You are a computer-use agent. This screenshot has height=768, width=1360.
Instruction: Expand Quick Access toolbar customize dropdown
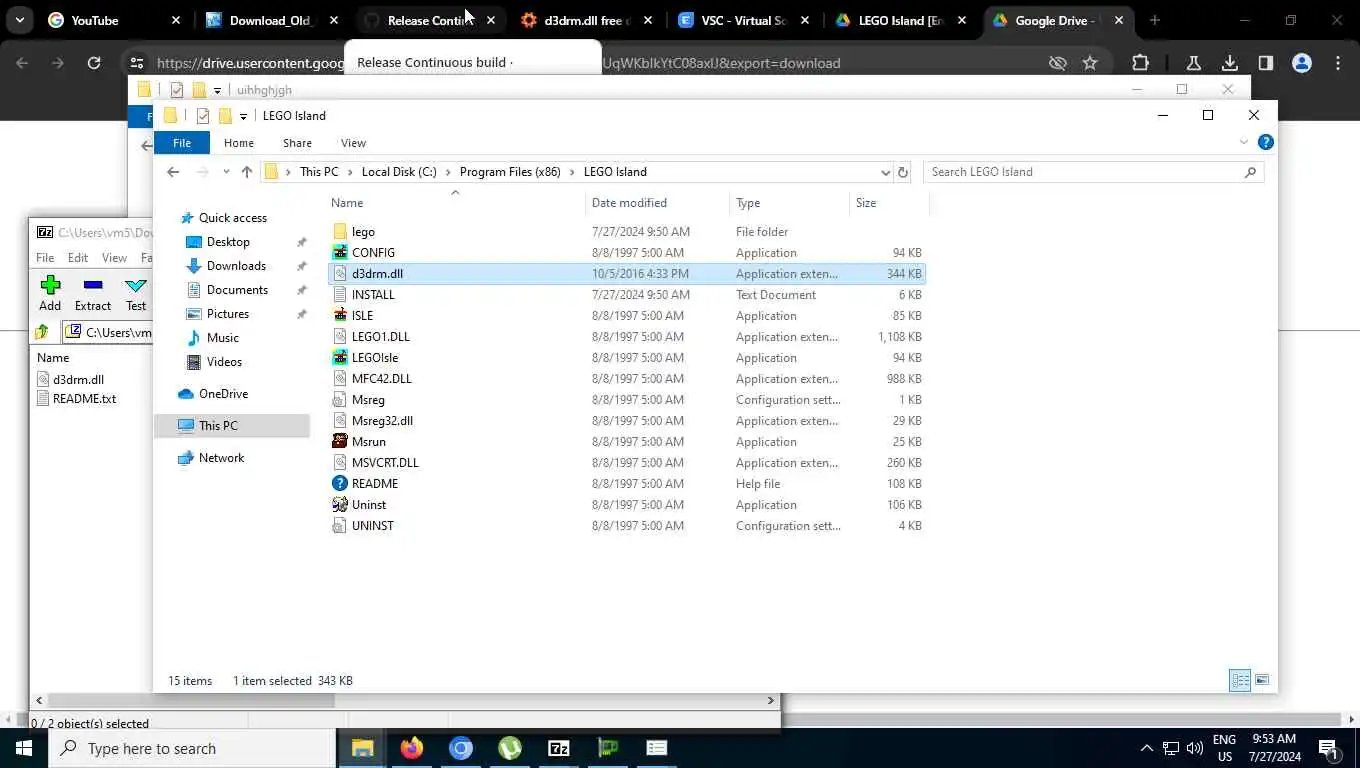(x=243, y=116)
